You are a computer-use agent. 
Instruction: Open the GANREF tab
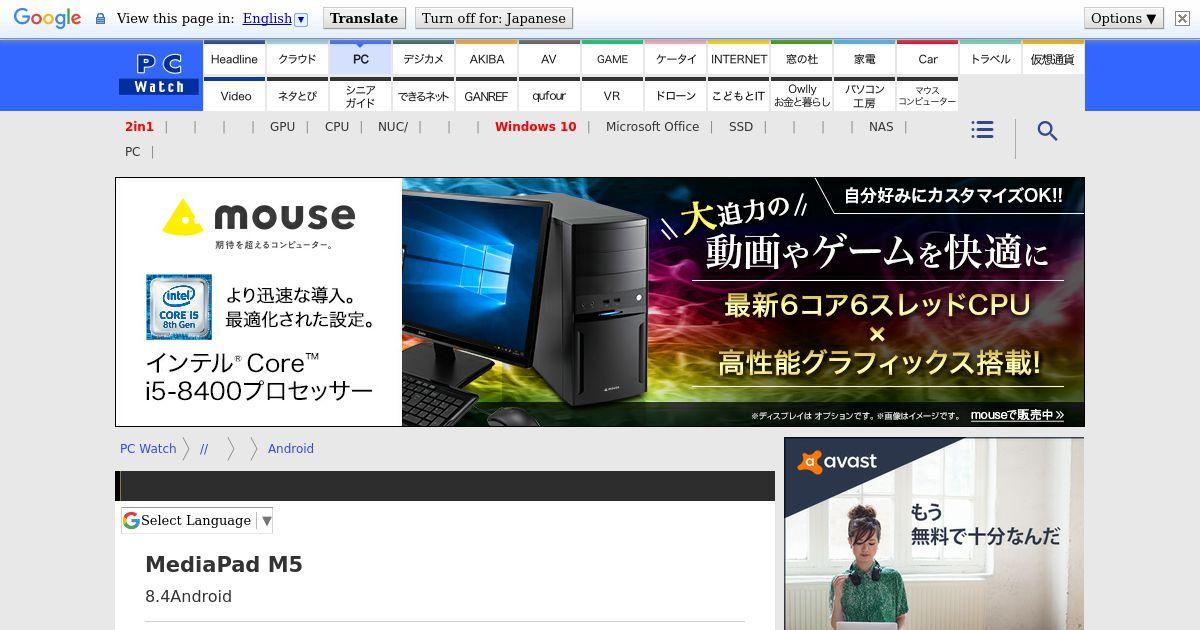486,96
